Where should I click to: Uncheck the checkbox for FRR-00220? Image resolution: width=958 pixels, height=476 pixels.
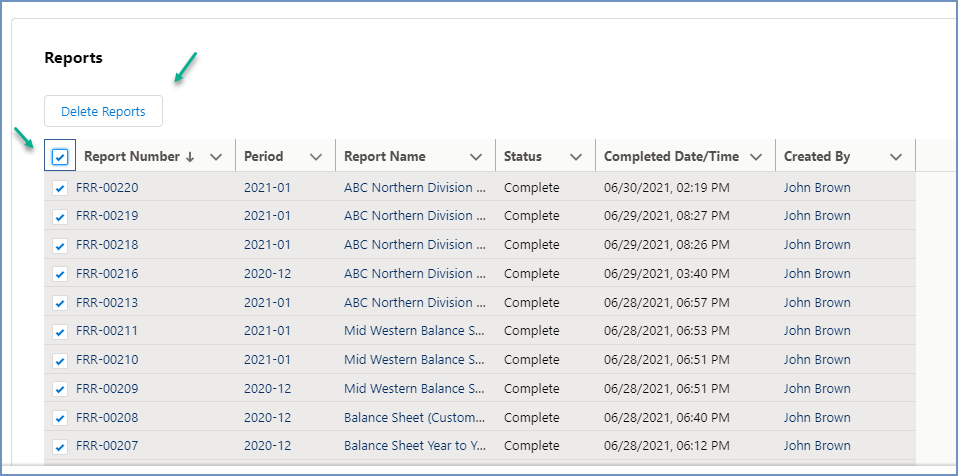point(60,188)
